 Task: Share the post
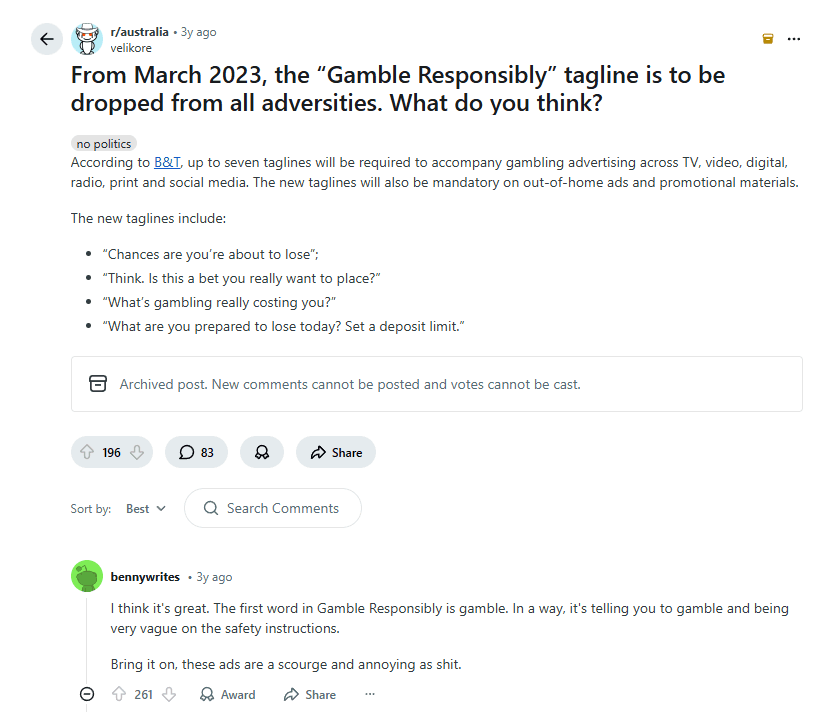[336, 452]
